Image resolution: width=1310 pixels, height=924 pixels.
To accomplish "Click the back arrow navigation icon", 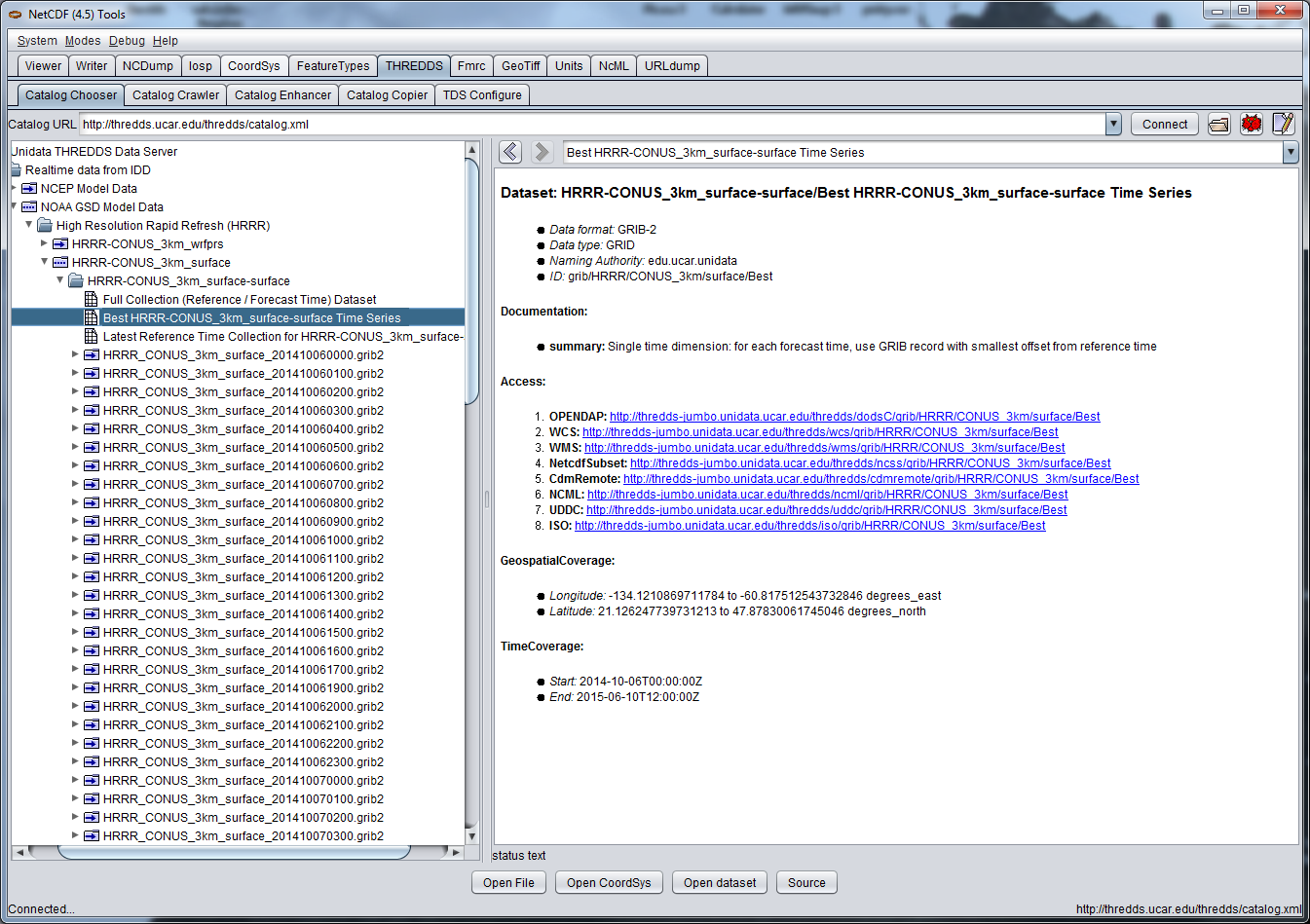I will 510,152.
